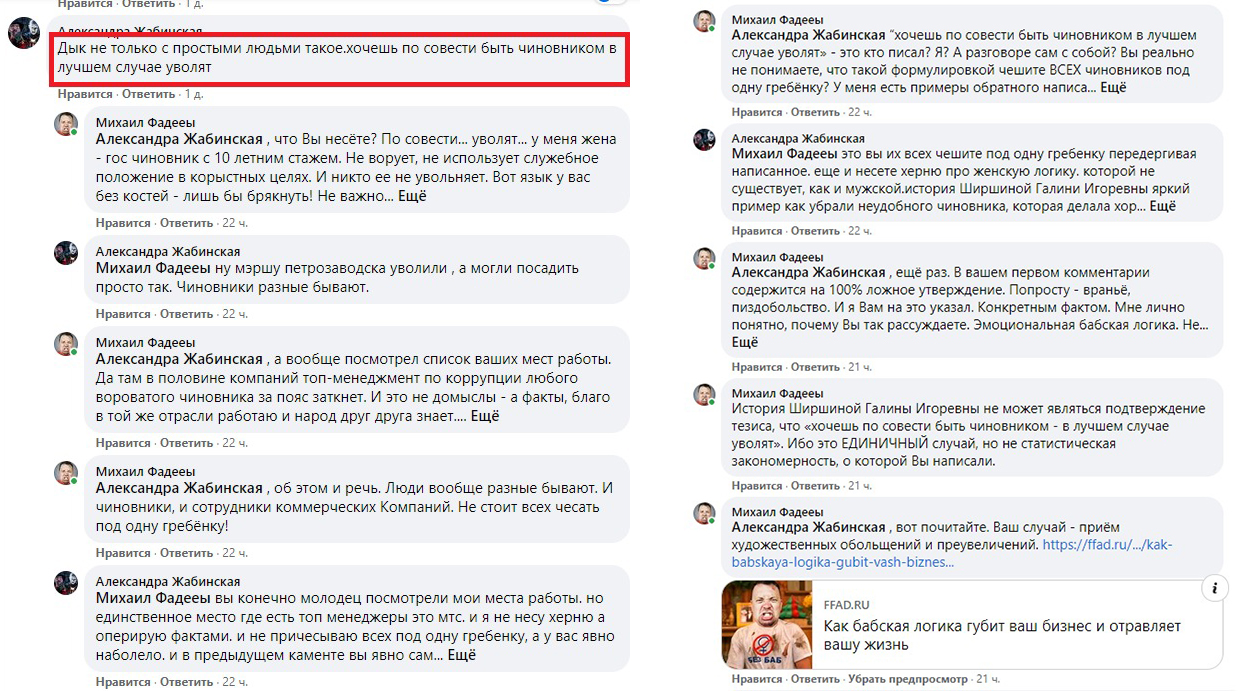The height and width of the screenshot is (691, 1240).
Task: Click avatar beside 'вот почитайте' comment
Action: coord(705,514)
